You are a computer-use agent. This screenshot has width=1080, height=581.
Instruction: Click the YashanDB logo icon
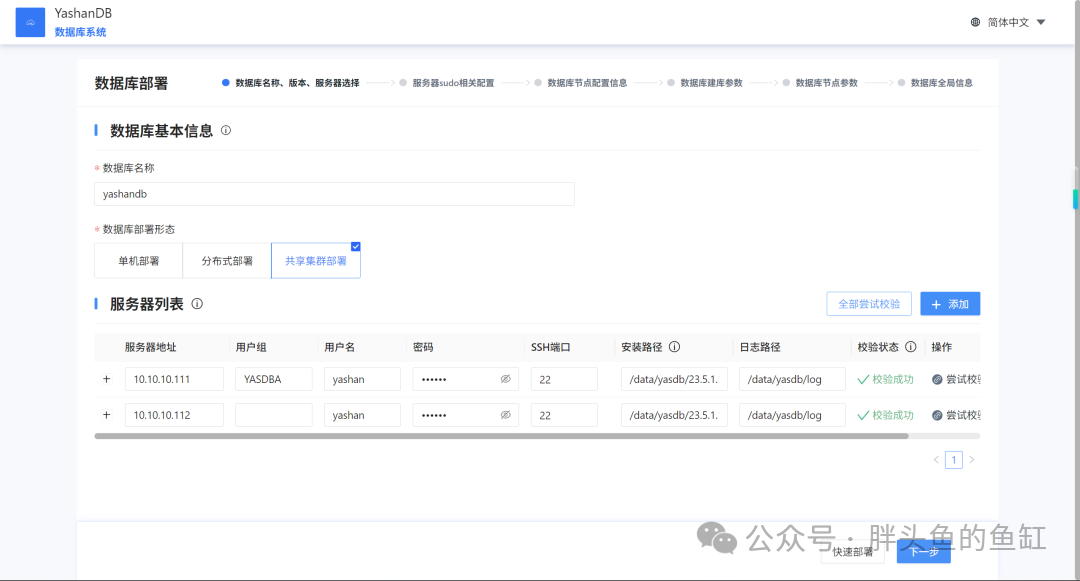coord(30,22)
